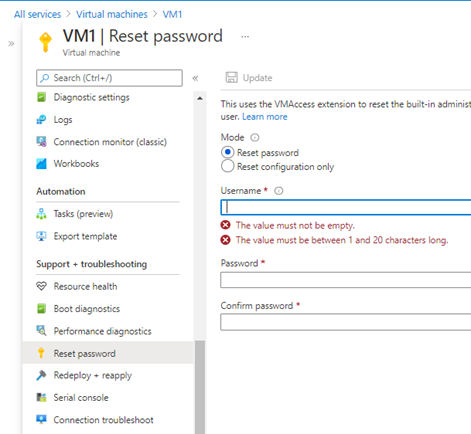
Task: Click the search magnifier icon
Action: 45,78
